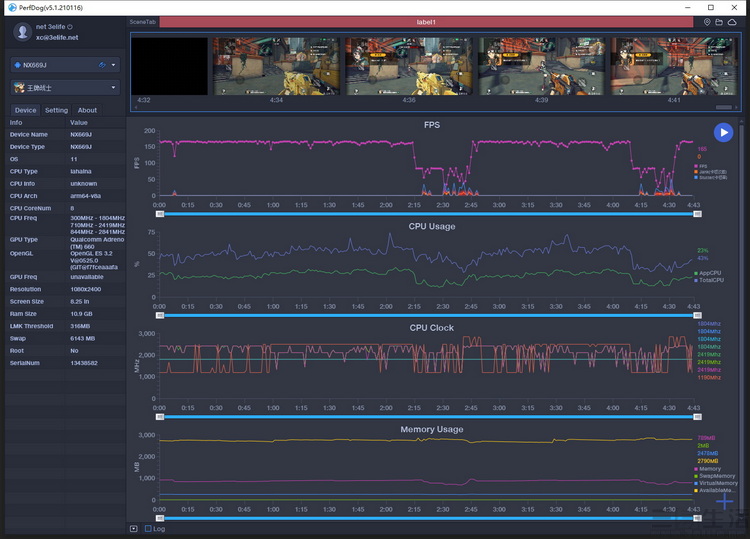Click the Ram Size value 10.9 GB
This screenshot has height=539, width=750.
(x=81, y=314)
